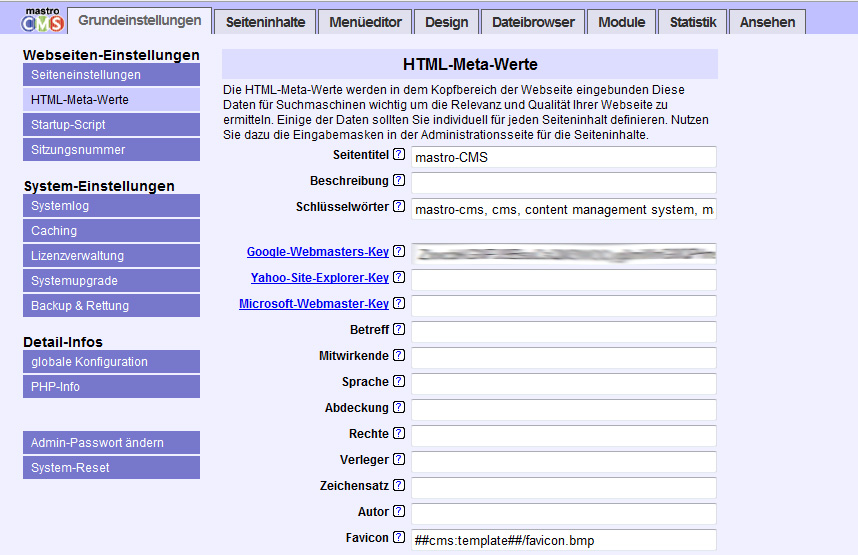Go to the Design tab
The image size is (858, 555).
click(x=447, y=22)
